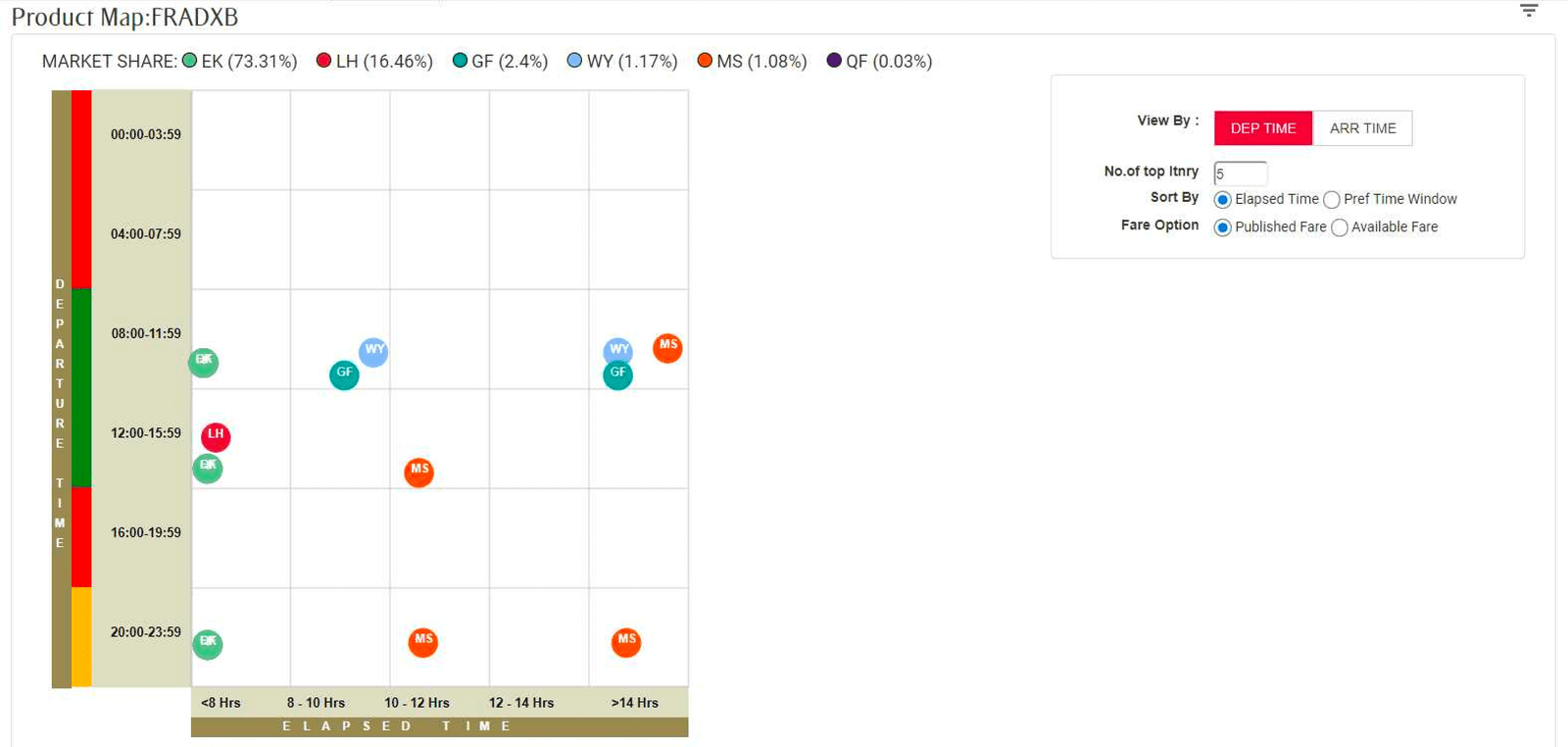Screen dimensions: 1568x747
Task: Click the WY bubble in 8-10 Hrs column
Action: 373,352
